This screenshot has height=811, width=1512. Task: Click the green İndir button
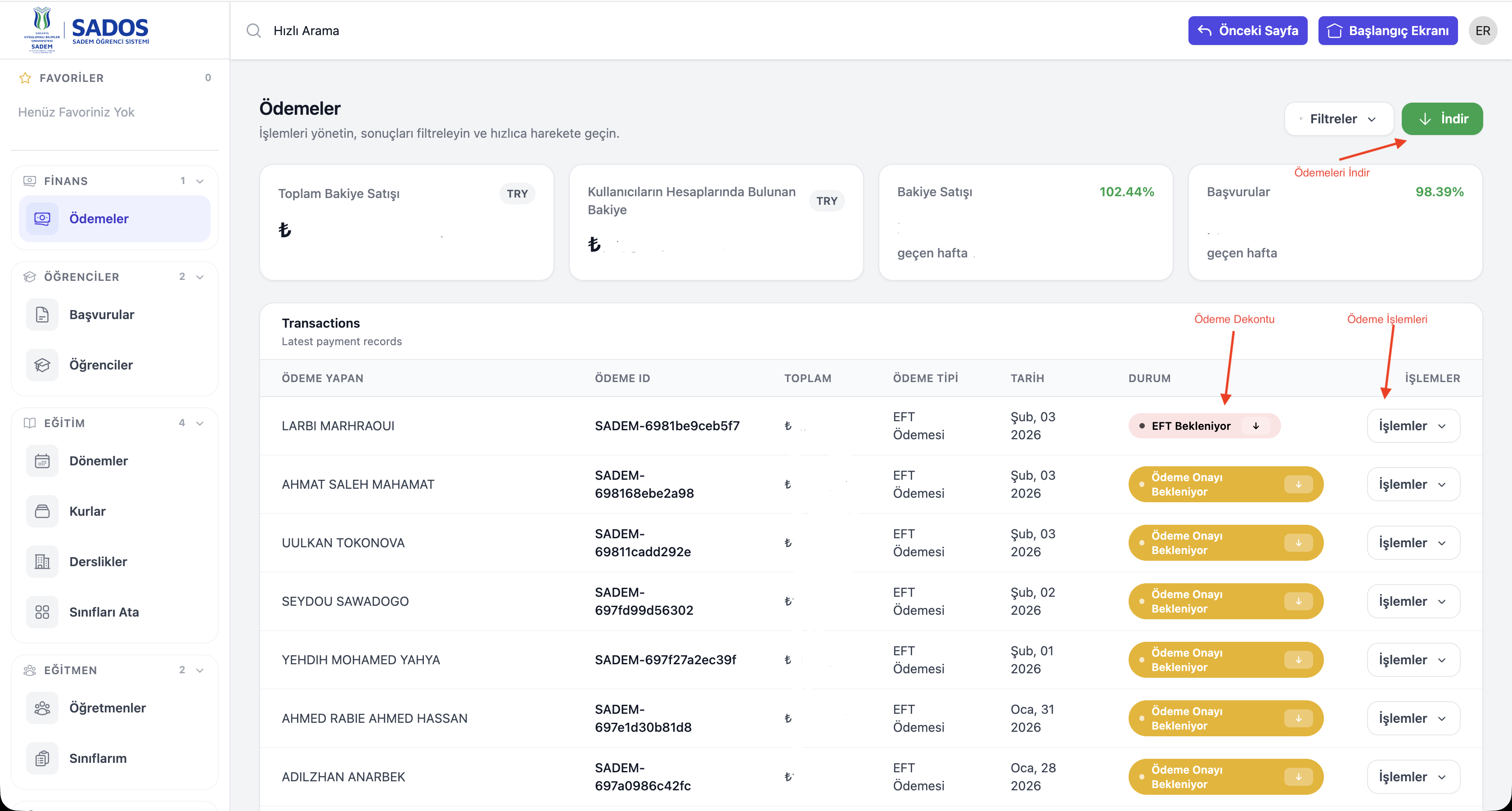(1442, 119)
